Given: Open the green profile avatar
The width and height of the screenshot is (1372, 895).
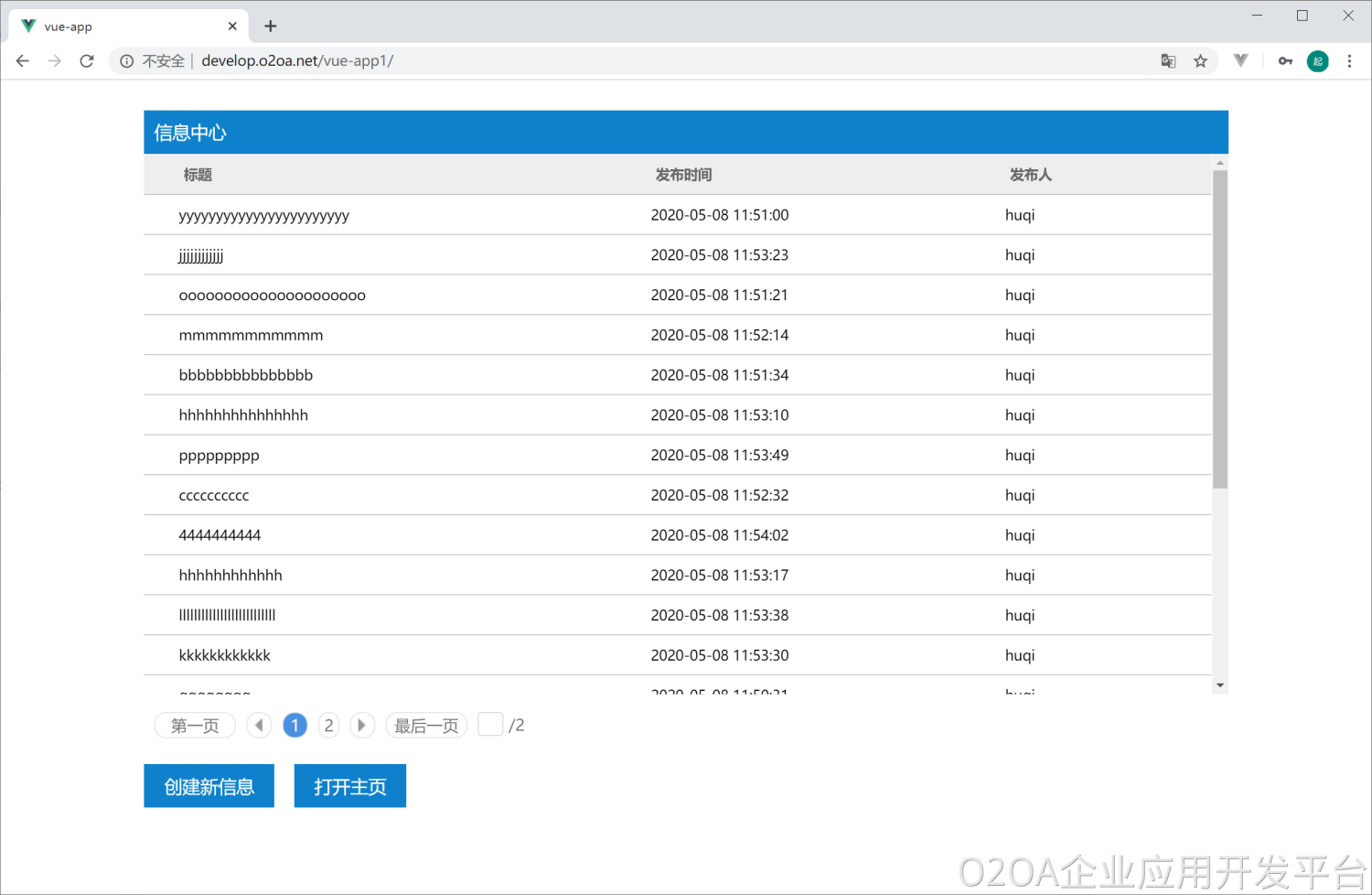Looking at the screenshot, I should pos(1317,61).
